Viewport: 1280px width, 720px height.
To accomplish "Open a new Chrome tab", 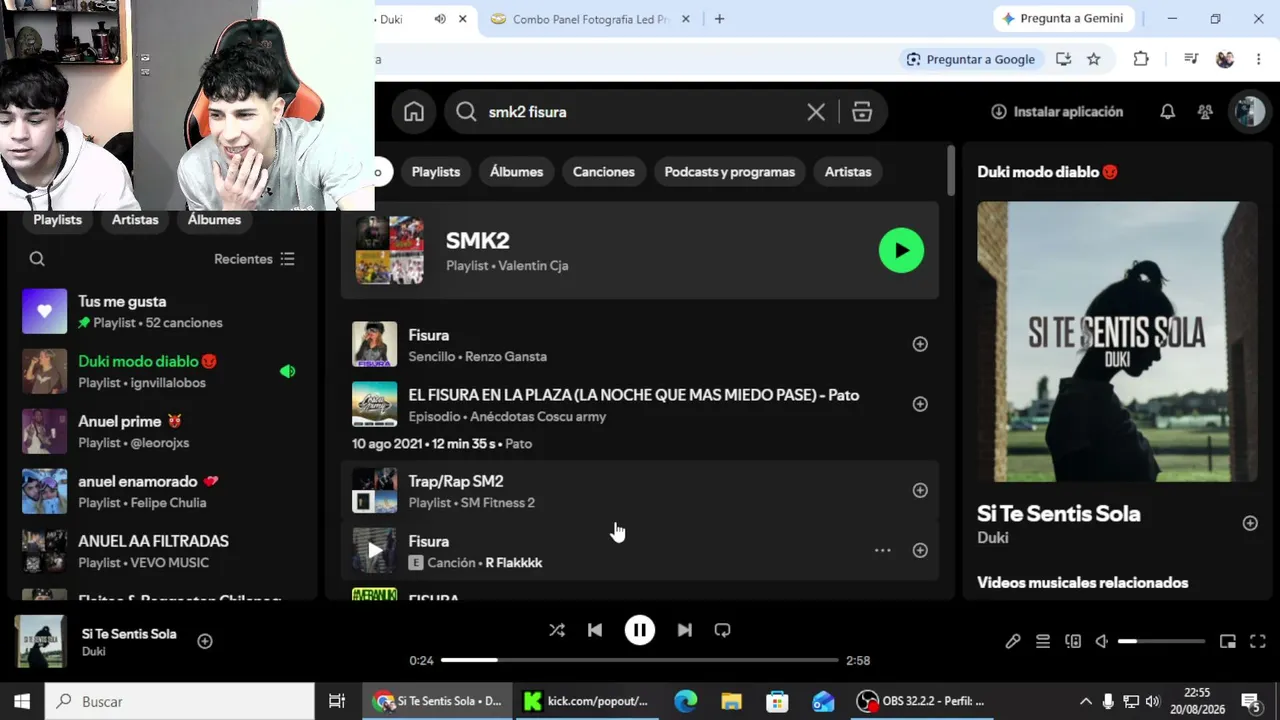I will pos(719,19).
